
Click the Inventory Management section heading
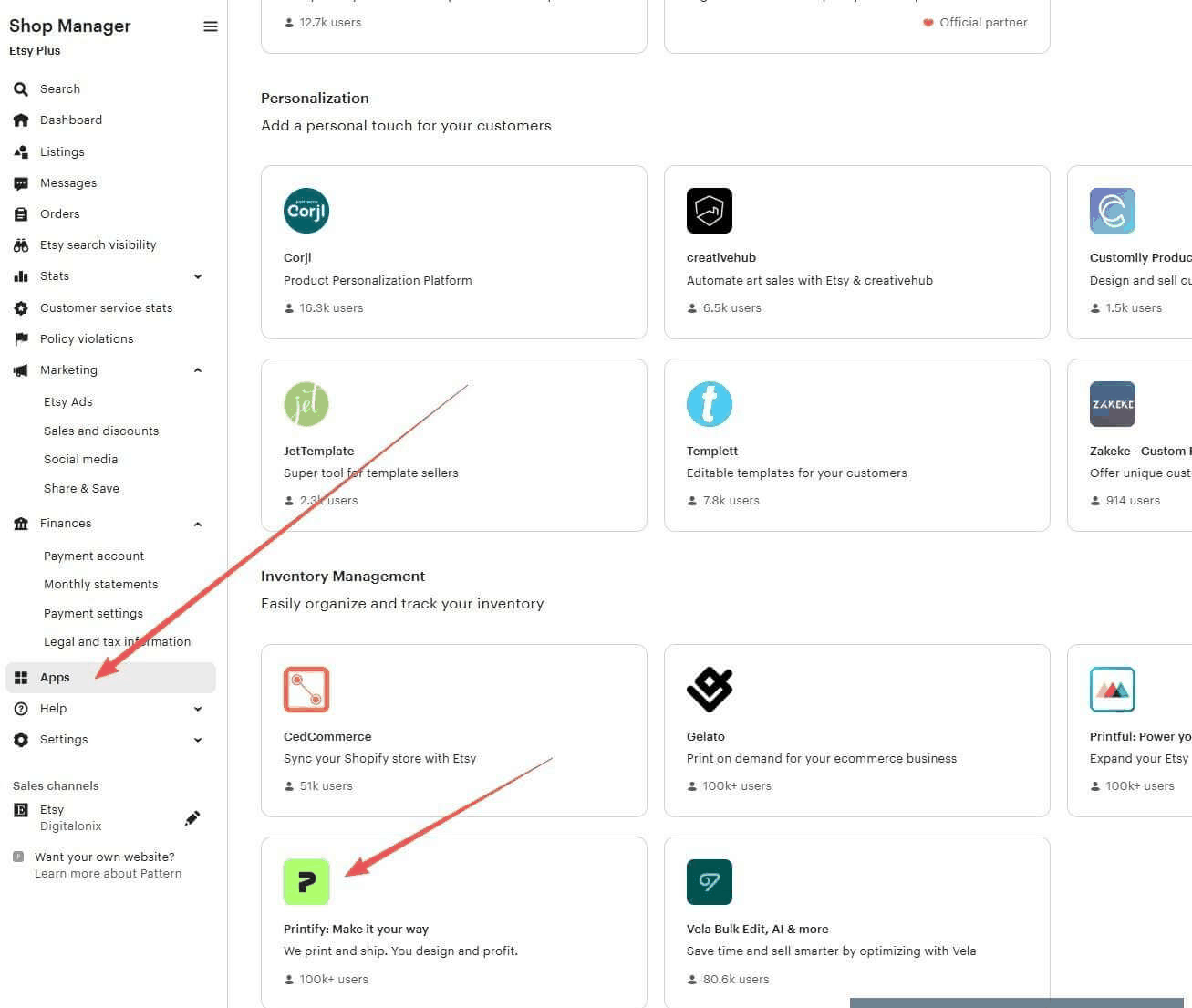tap(343, 577)
